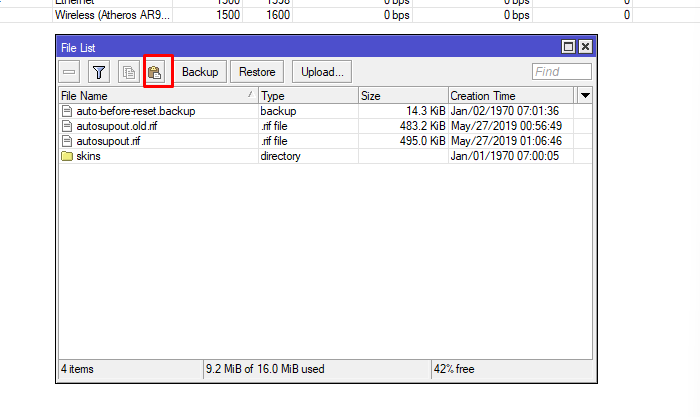Open the Upload... dialog

coord(322,72)
